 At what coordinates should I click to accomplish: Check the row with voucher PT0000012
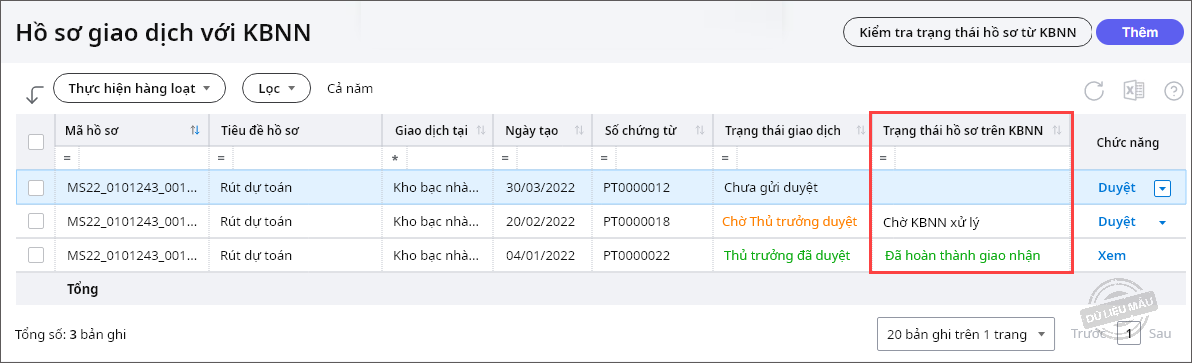pyautogui.click(x=36, y=188)
